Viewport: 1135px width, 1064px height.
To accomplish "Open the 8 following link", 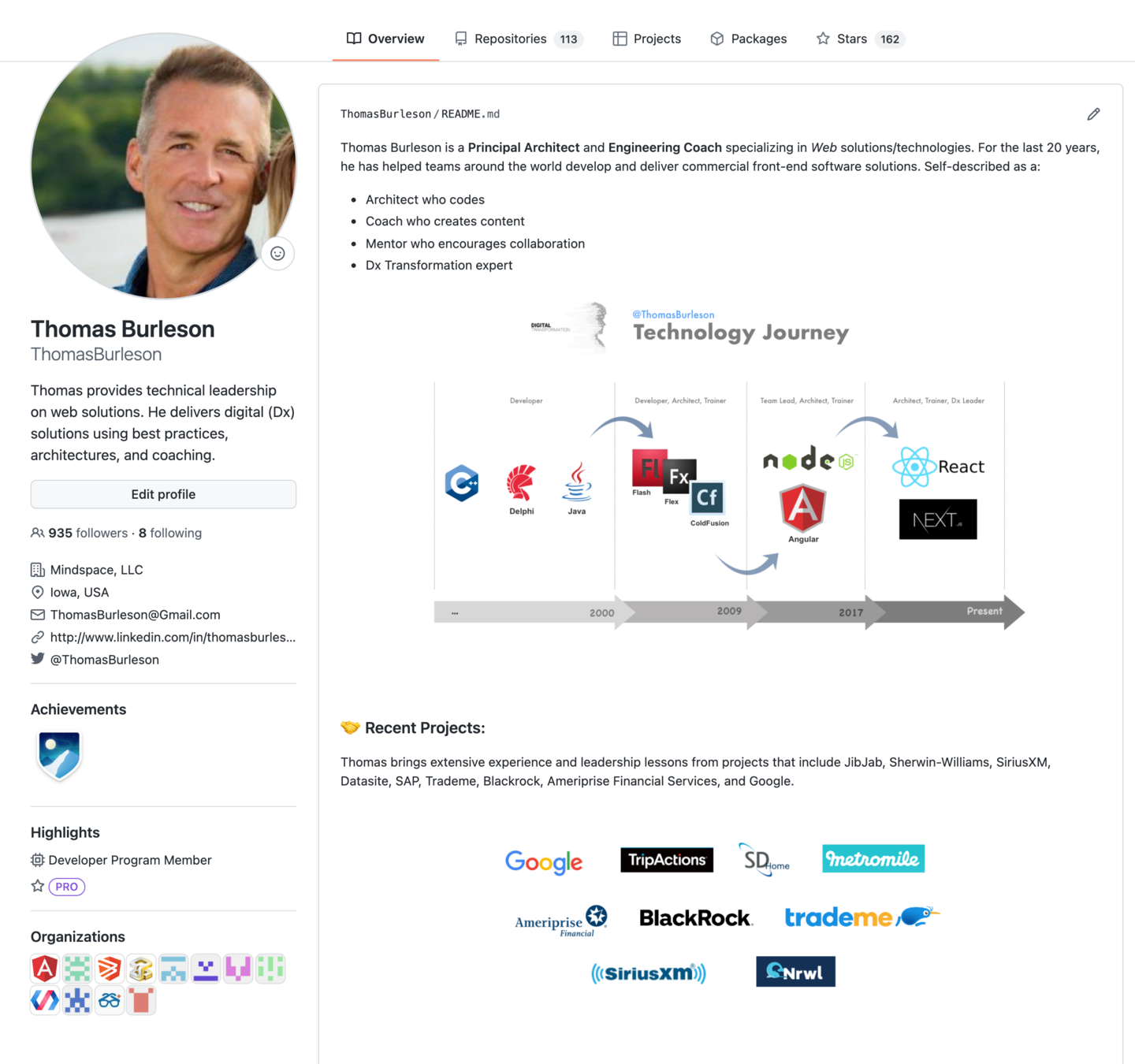I will pyautogui.click(x=170, y=533).
